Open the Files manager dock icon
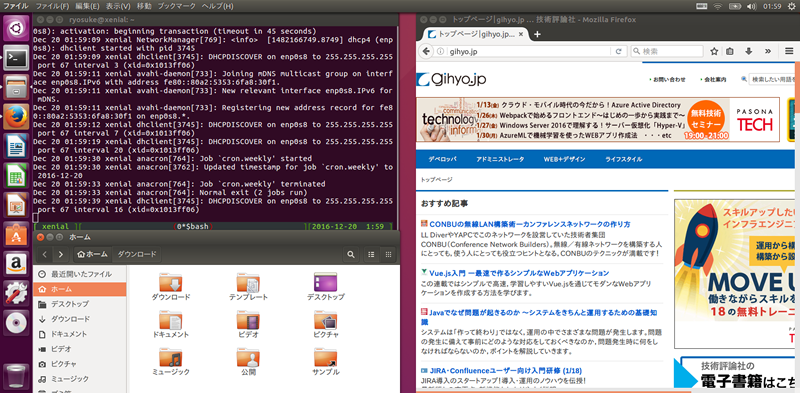Viewport: 800px width, 393px height. point(16,87)
